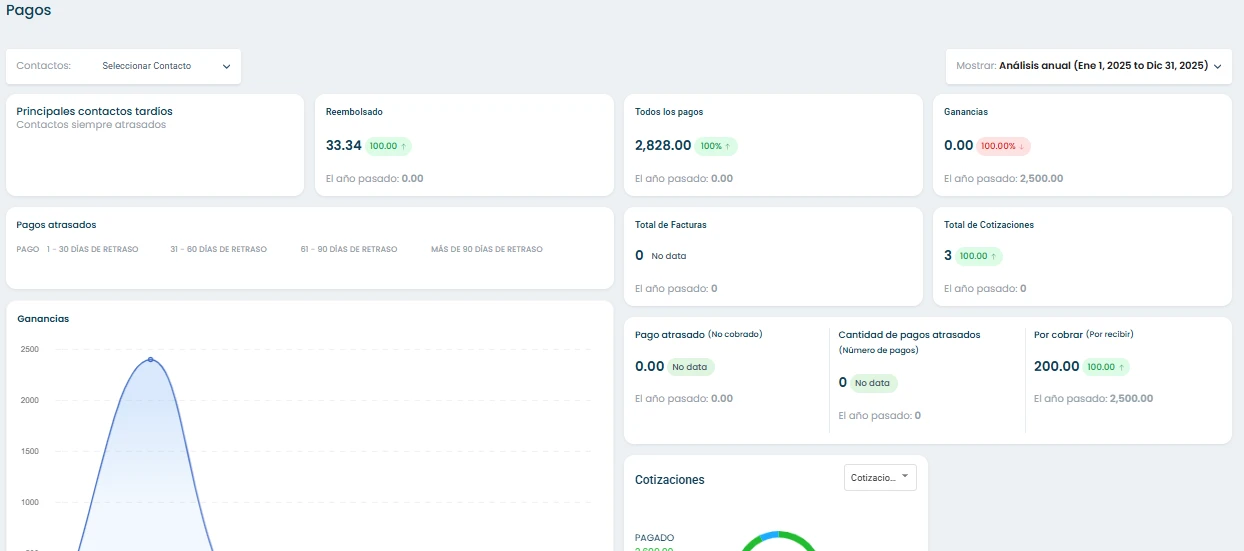Click the Cantidad de pagos atrasados label
1244x551 pixels.
click(909, 335)
